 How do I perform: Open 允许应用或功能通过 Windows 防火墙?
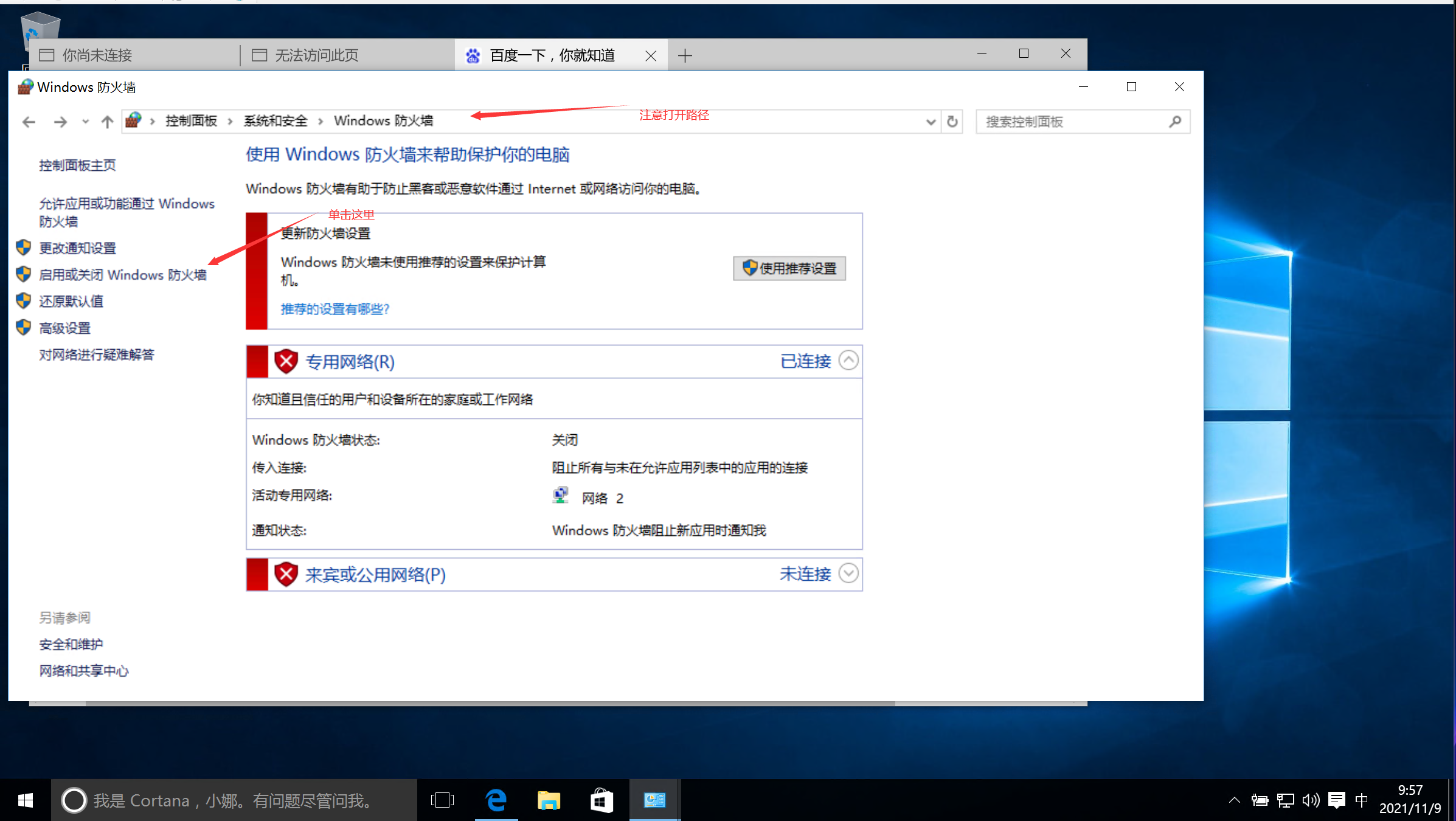[127, 212]
